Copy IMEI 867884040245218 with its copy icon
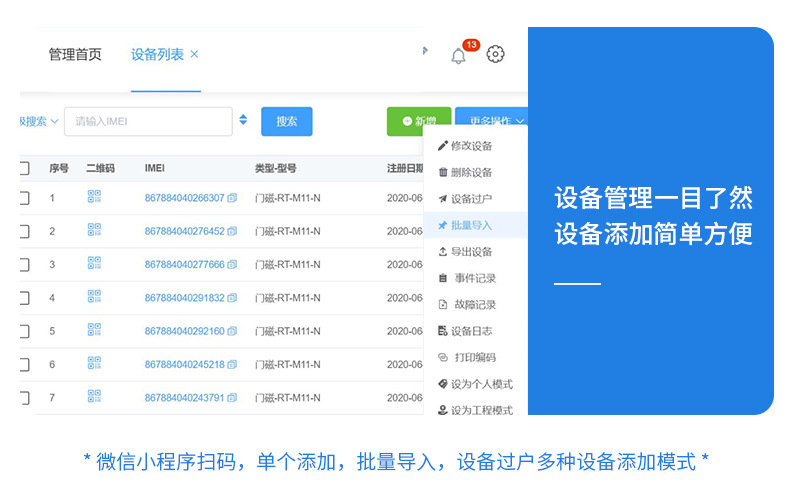The image size is (790, 485). (x=232, y=364)
